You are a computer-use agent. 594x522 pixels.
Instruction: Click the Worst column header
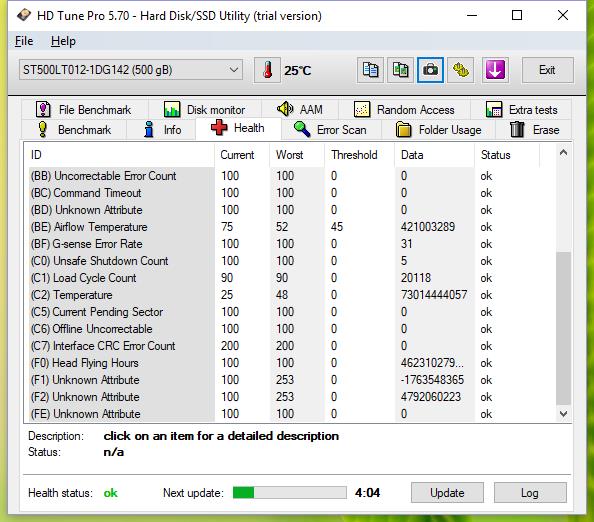(x=297, y=155)
